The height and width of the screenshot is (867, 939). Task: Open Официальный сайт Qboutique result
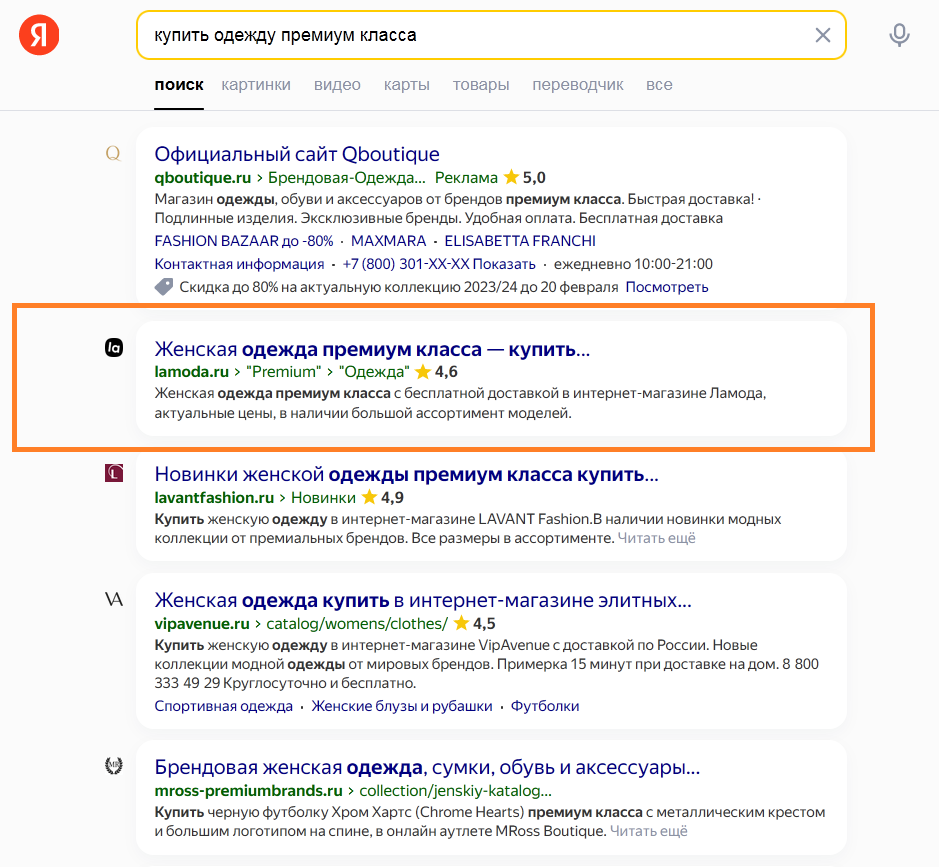coord(297,154)
